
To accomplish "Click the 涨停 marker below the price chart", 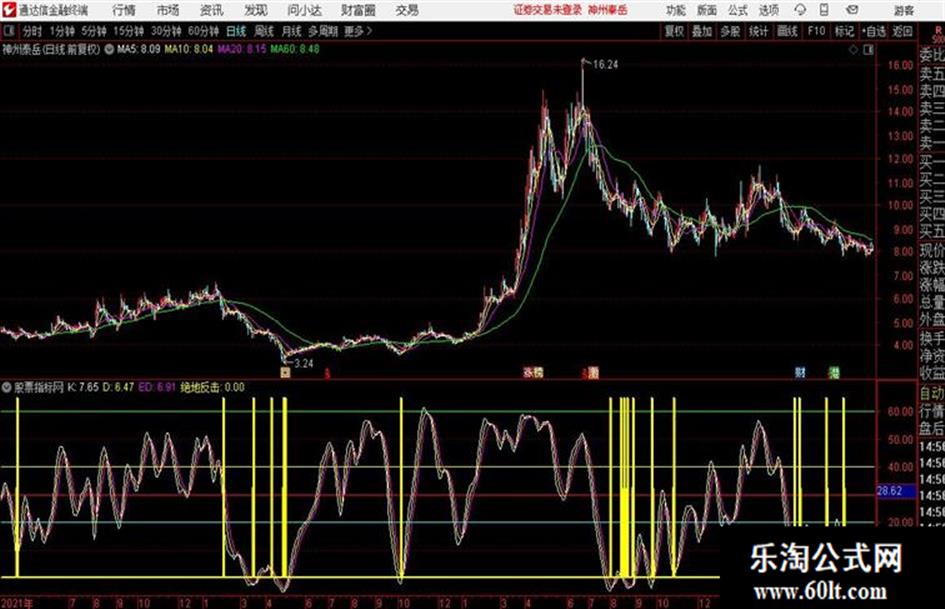I will pyautogui.click(x=533, y=372).
